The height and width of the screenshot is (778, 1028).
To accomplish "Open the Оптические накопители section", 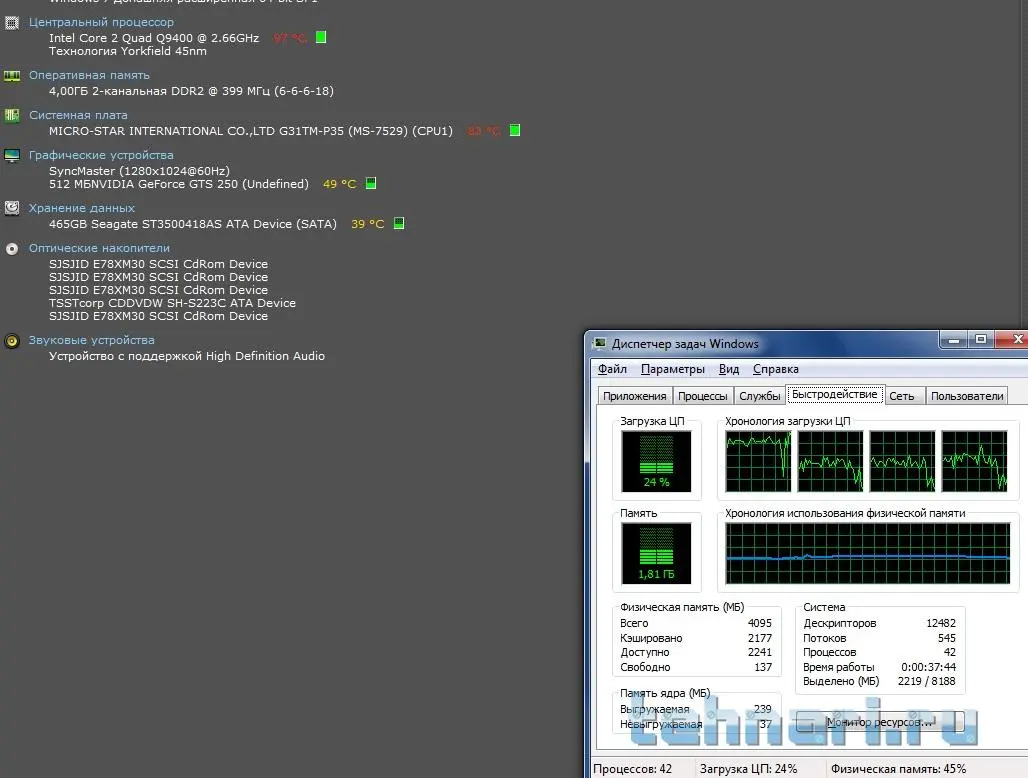I will pyautogui.click(x=99, y=248).
